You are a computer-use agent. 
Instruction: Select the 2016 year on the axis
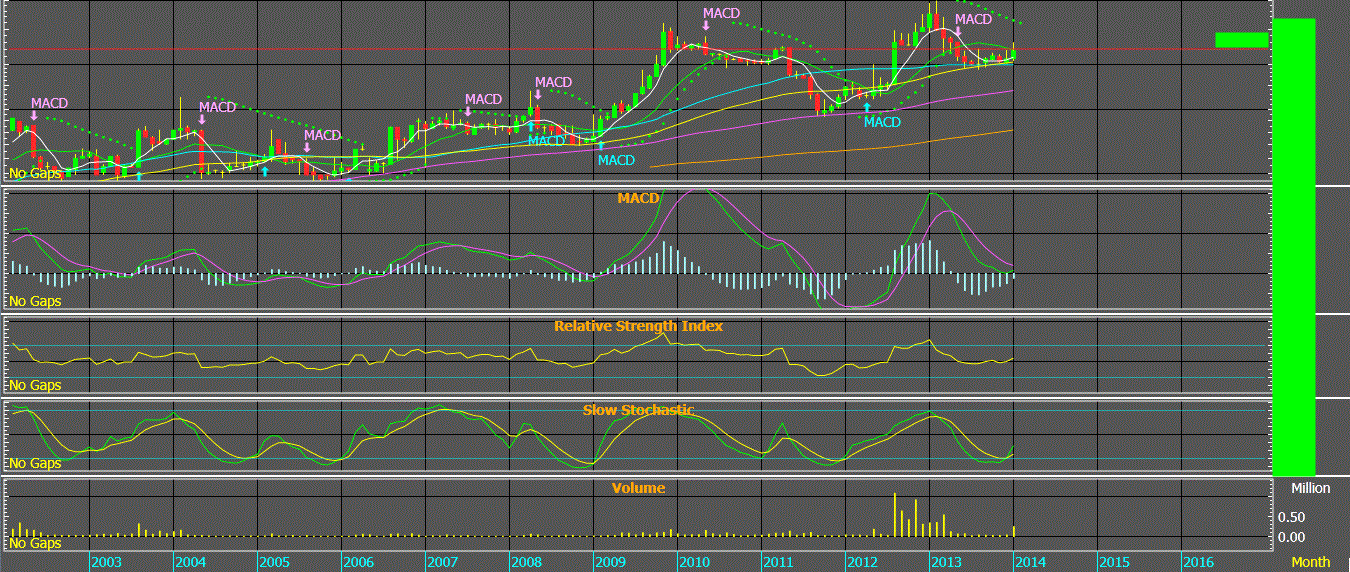[x=1199, y=562]
